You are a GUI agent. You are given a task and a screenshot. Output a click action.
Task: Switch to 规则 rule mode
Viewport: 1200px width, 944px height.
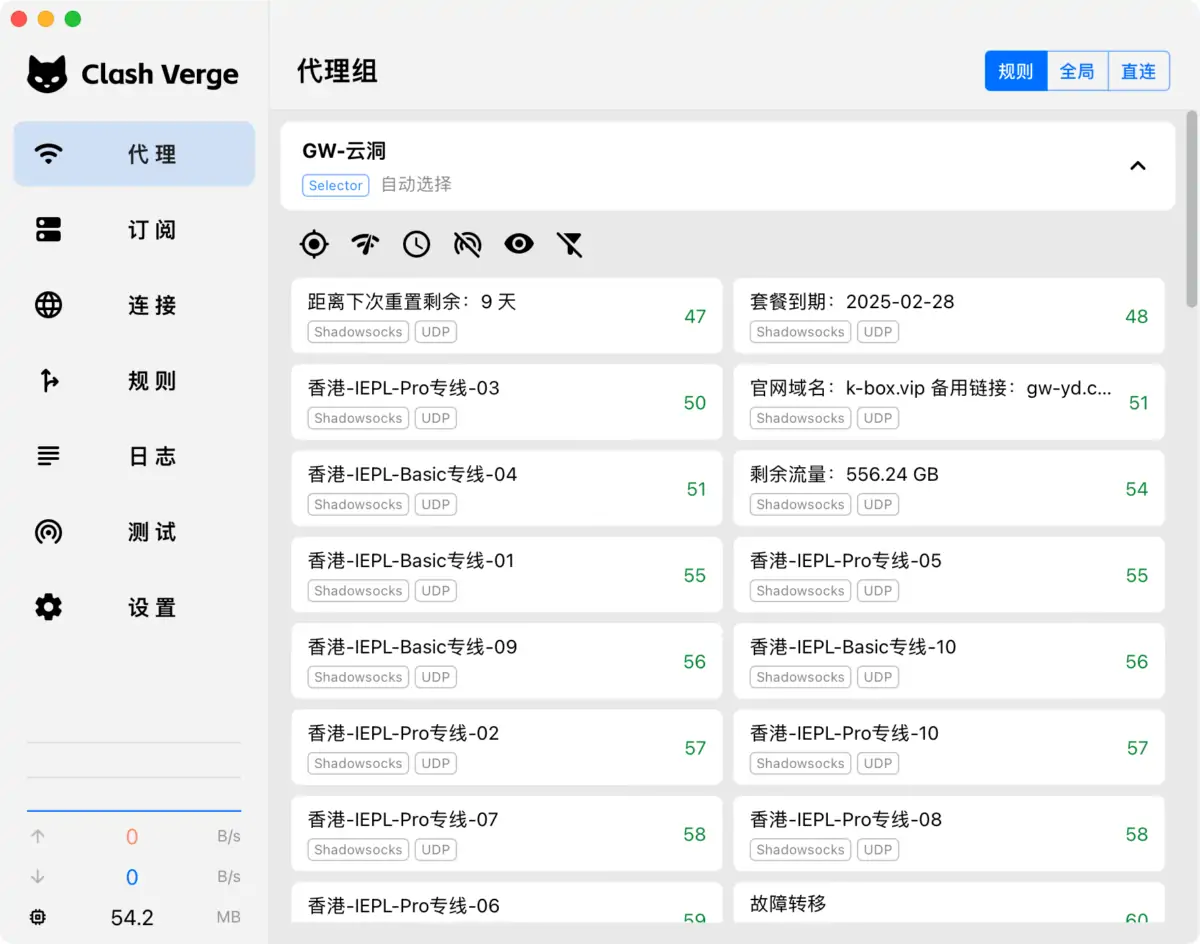[1015, 71]
